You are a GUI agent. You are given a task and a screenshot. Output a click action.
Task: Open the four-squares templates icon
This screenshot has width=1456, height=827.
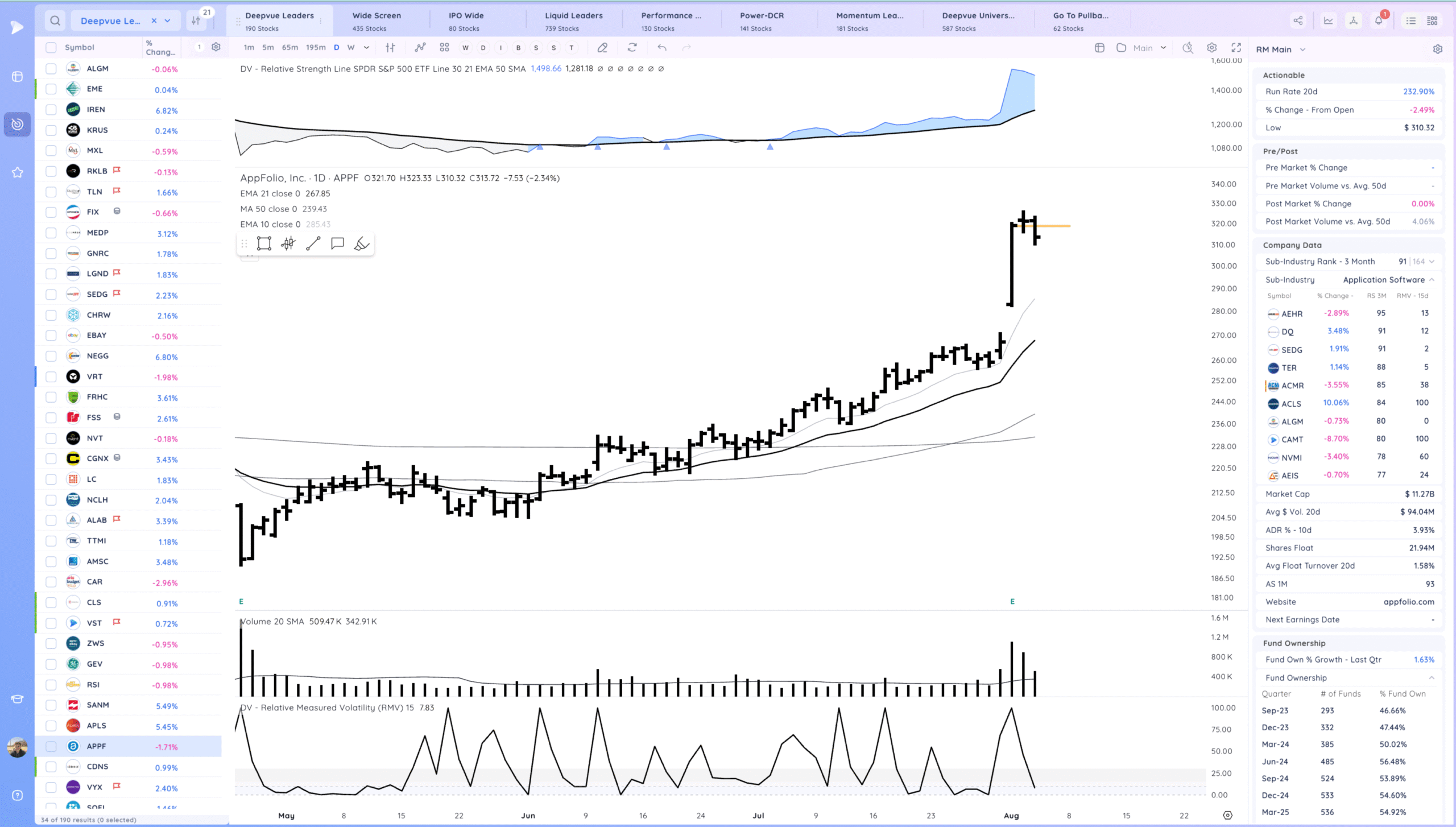(x=444, y=48)
